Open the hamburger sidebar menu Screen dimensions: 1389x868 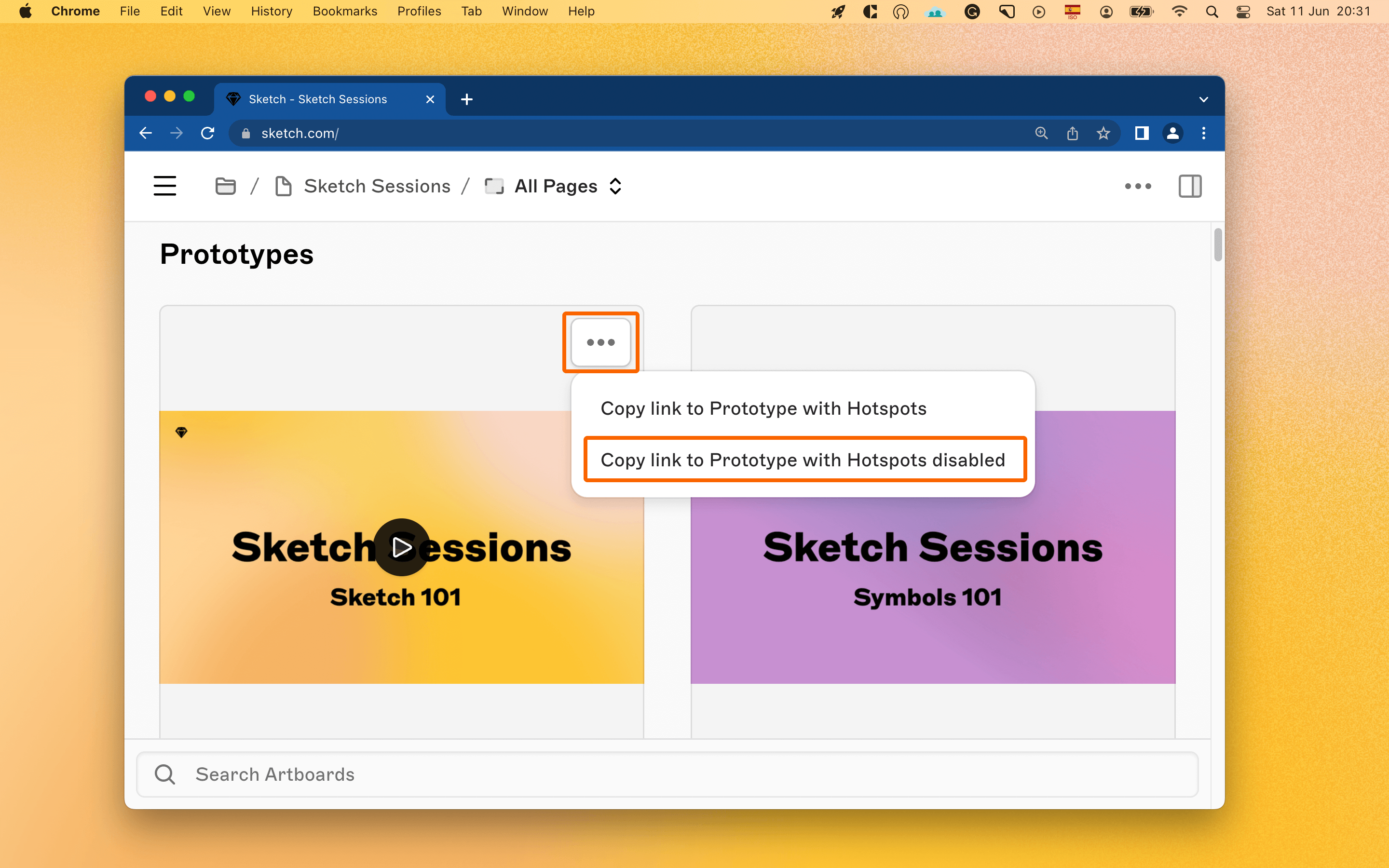tap(165, 186)
